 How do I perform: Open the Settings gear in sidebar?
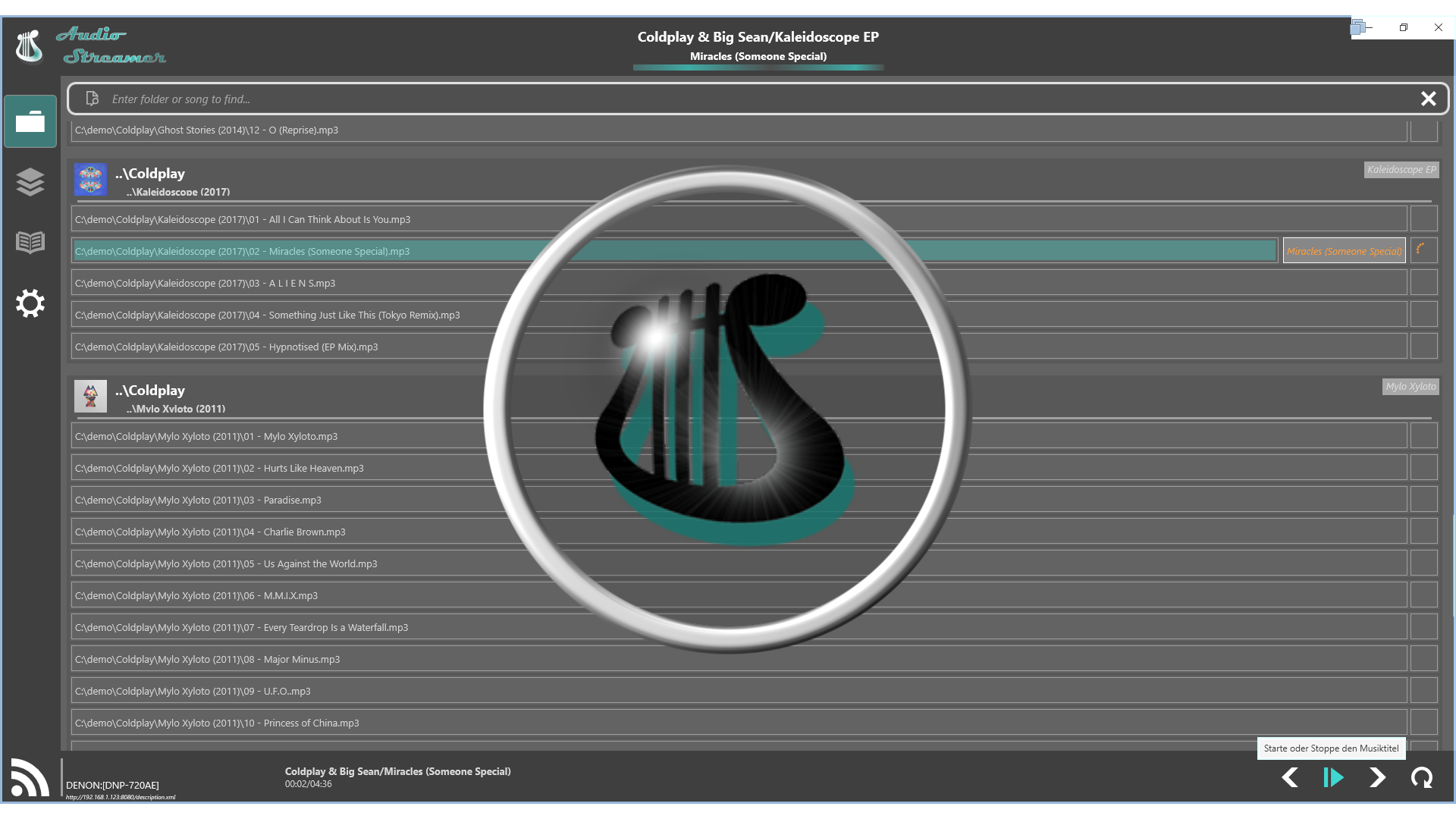30,303
